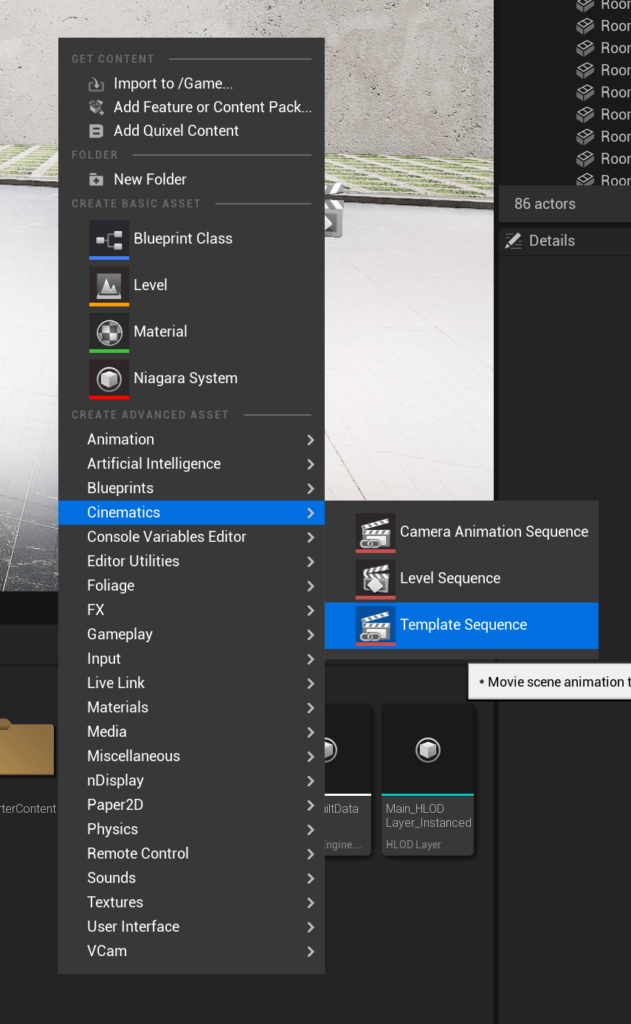Select the folder thumbnail in Content Browser
This screenshot has height=1024, width=631.
coord(27,746)
